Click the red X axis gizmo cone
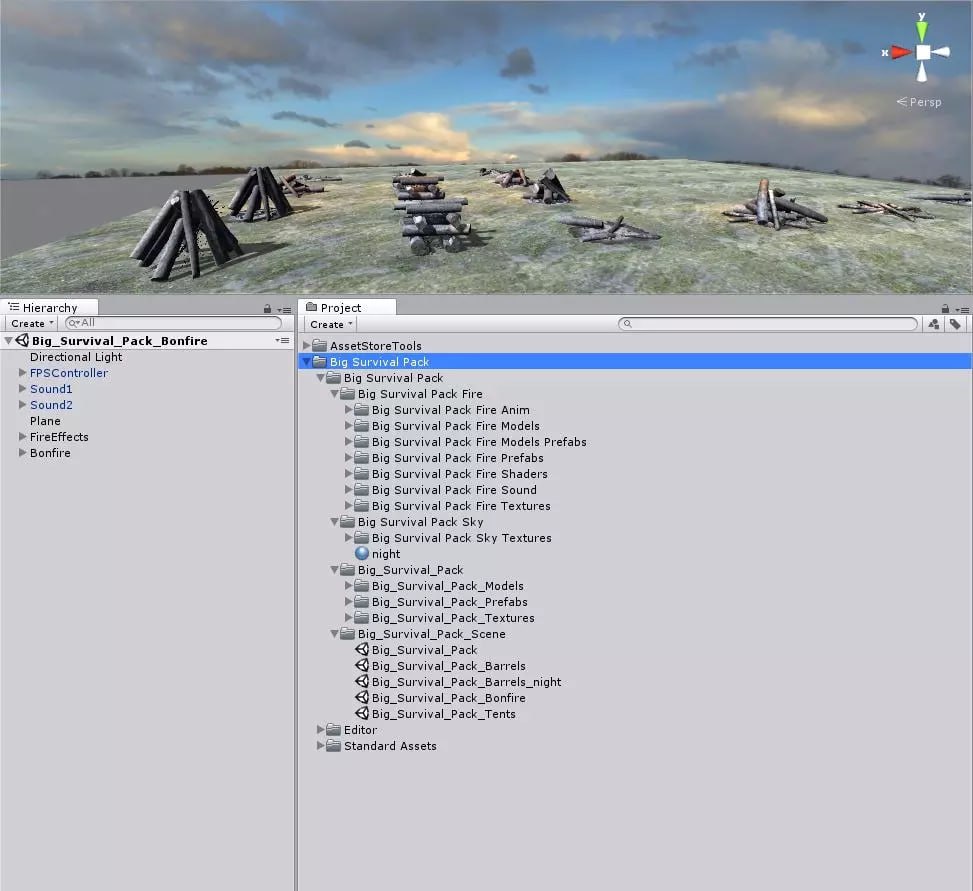The height and width of the screenshot is (891, 973). 901,52
